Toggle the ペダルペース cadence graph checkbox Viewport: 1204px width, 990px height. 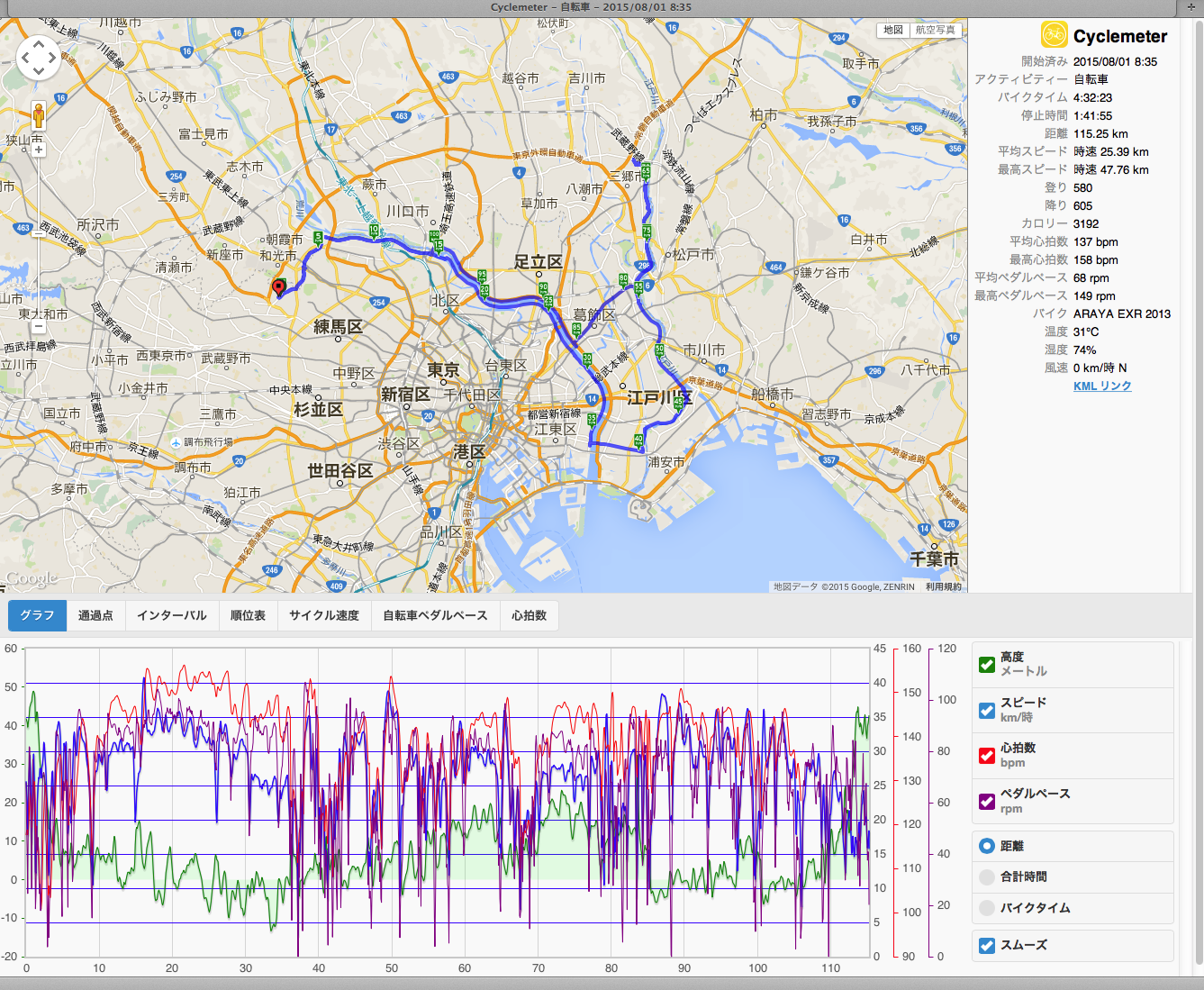[987, 801]
